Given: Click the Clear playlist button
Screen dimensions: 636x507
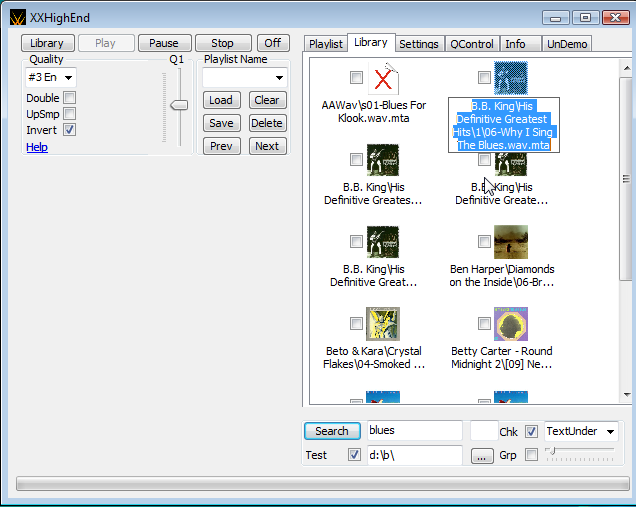Looking at the screenshot, I should pos(267,100).
